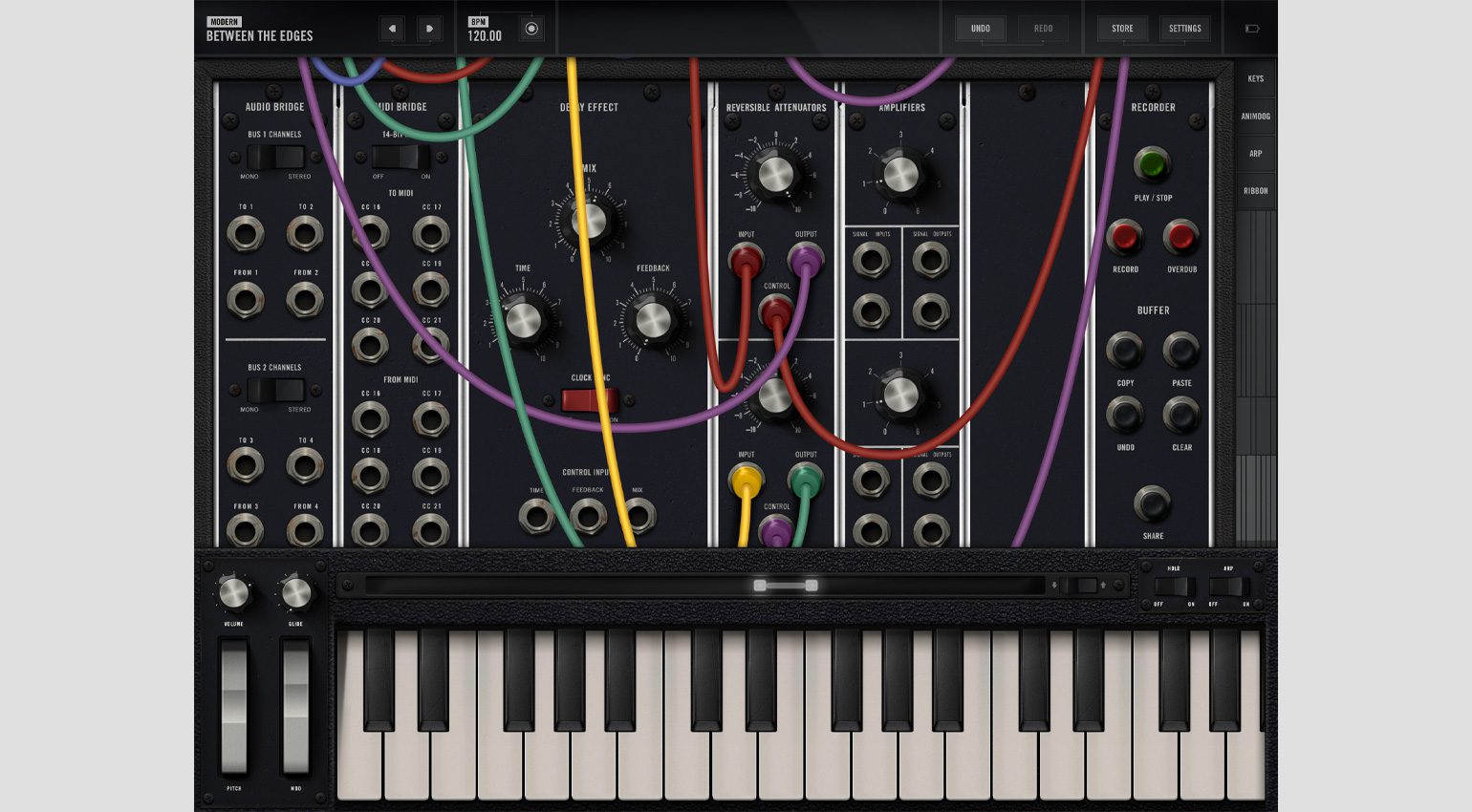Select the FROM 2 jack on Audio Bridge
The width and height of the screenshot is (1472, 812).
pos(305,300)
